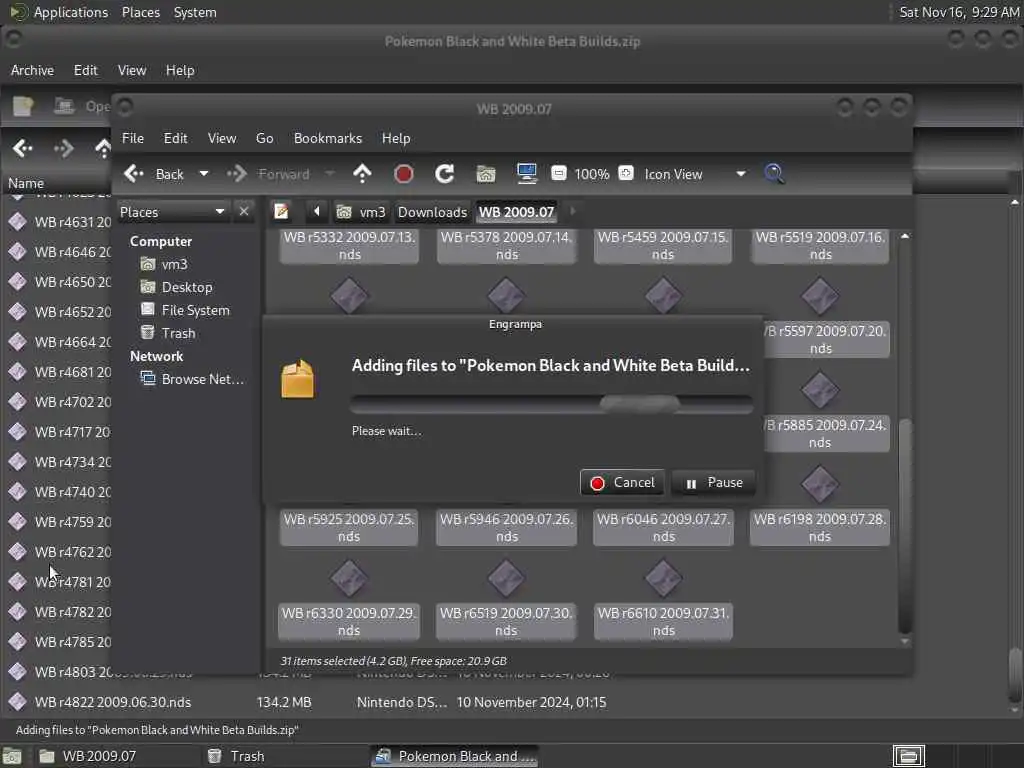
Task: Toggle text location entry pencil icon
Action: point(281,212)
